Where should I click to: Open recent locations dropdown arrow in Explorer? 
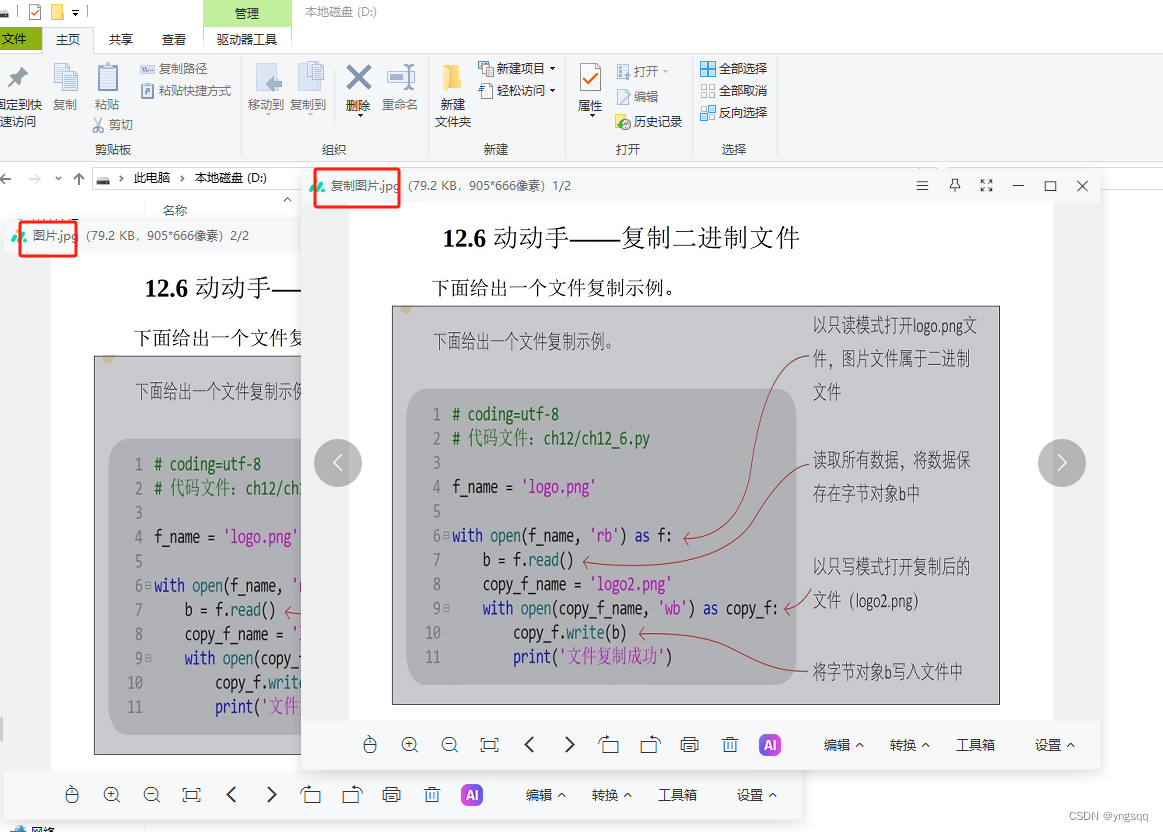pos(58,179)
